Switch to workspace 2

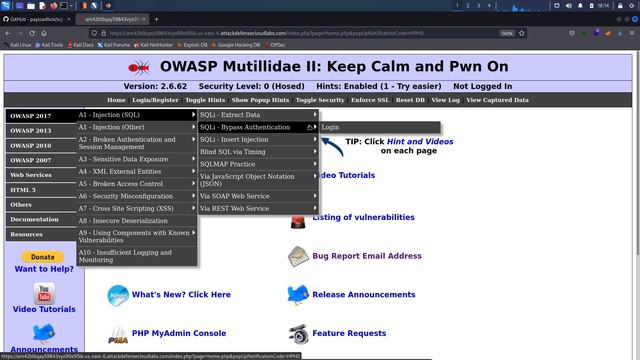(468, 6)
